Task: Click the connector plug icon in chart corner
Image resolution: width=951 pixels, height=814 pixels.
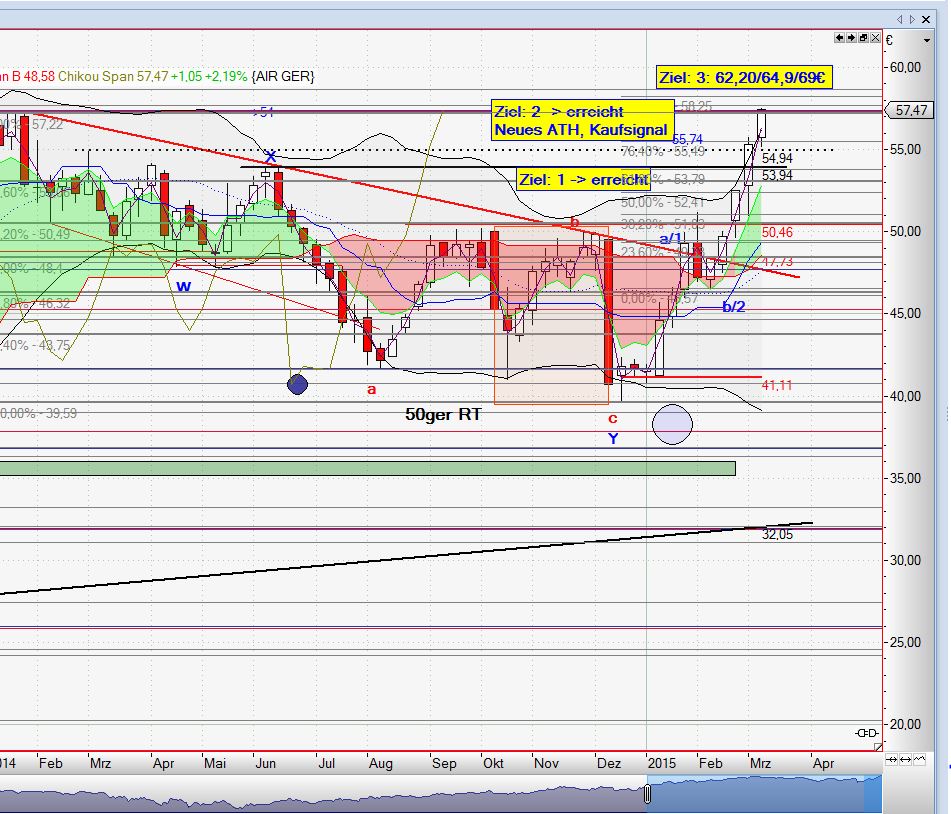Action: [x=867, y=734]
